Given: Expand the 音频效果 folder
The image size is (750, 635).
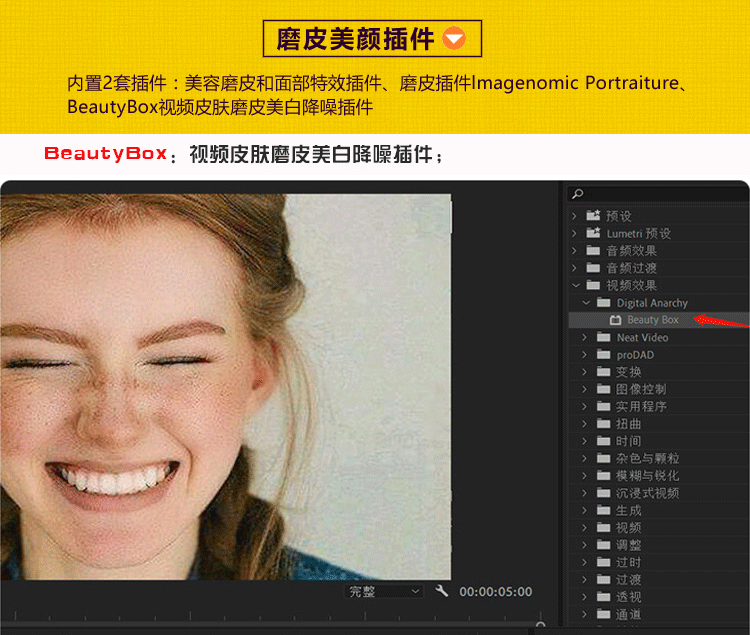Looking at the screenshot, I should pyautogui.click(x=574, y=251).
